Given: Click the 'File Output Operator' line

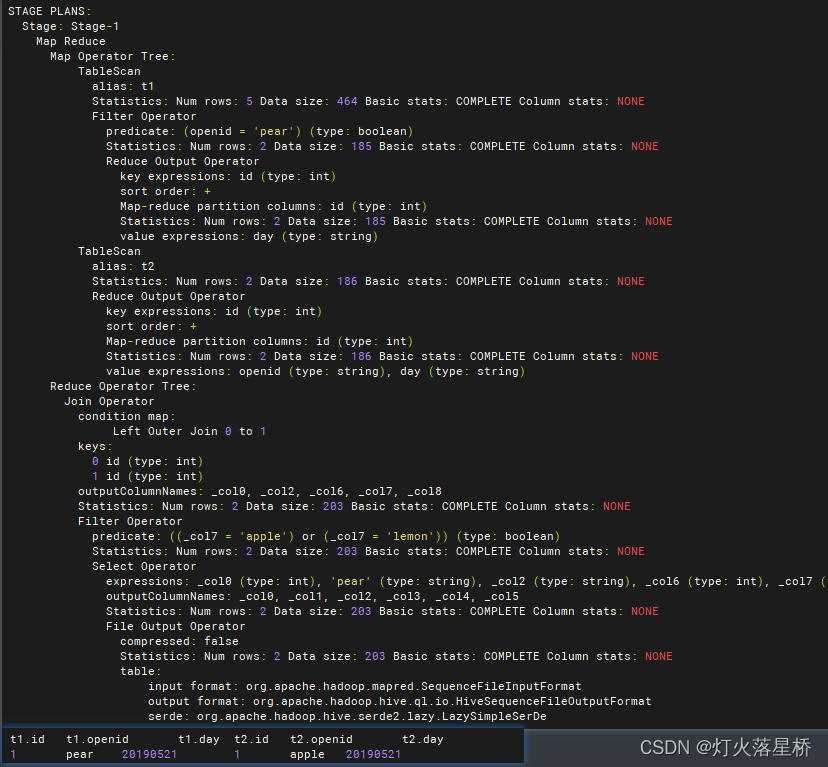Looking at the screenshot, I should [x=175, y=626].
